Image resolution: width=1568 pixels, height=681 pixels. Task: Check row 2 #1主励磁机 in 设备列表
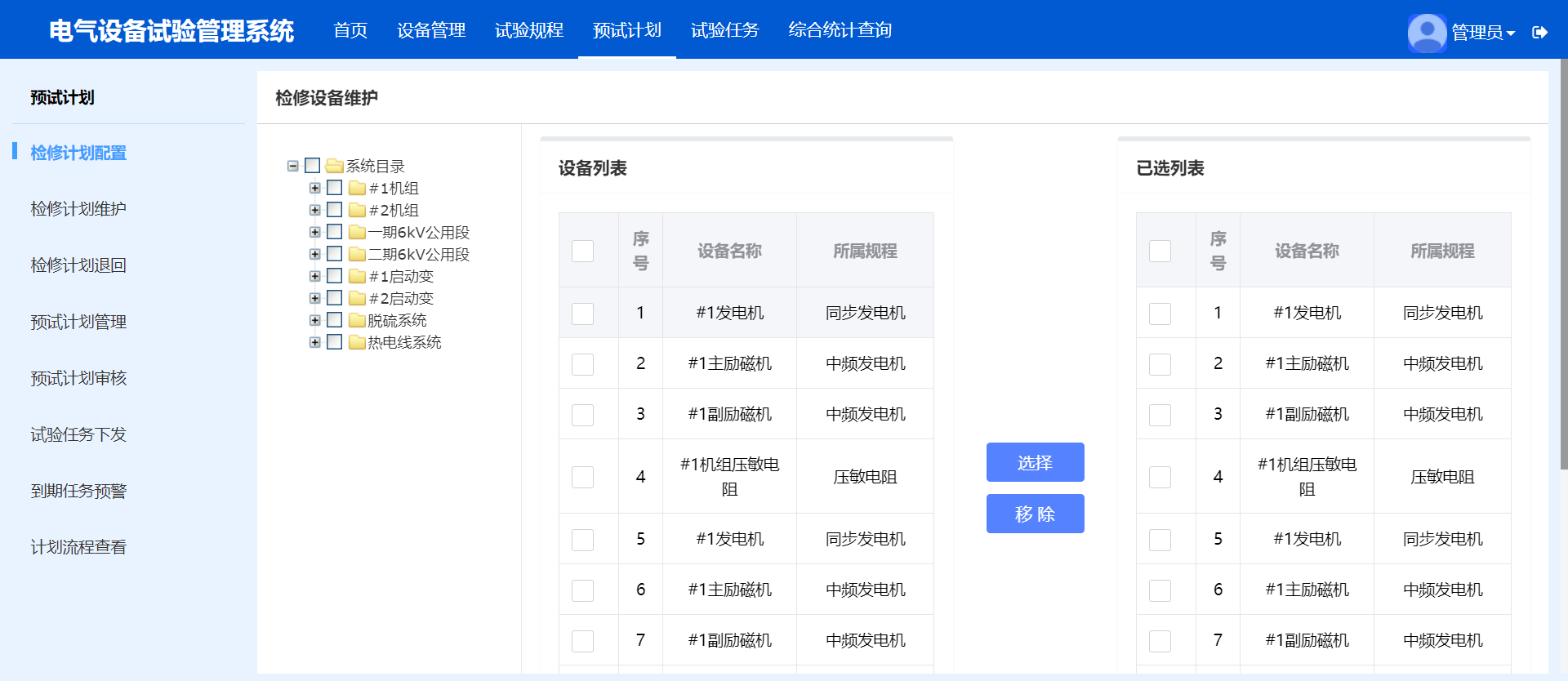click(x=582, y=364)
